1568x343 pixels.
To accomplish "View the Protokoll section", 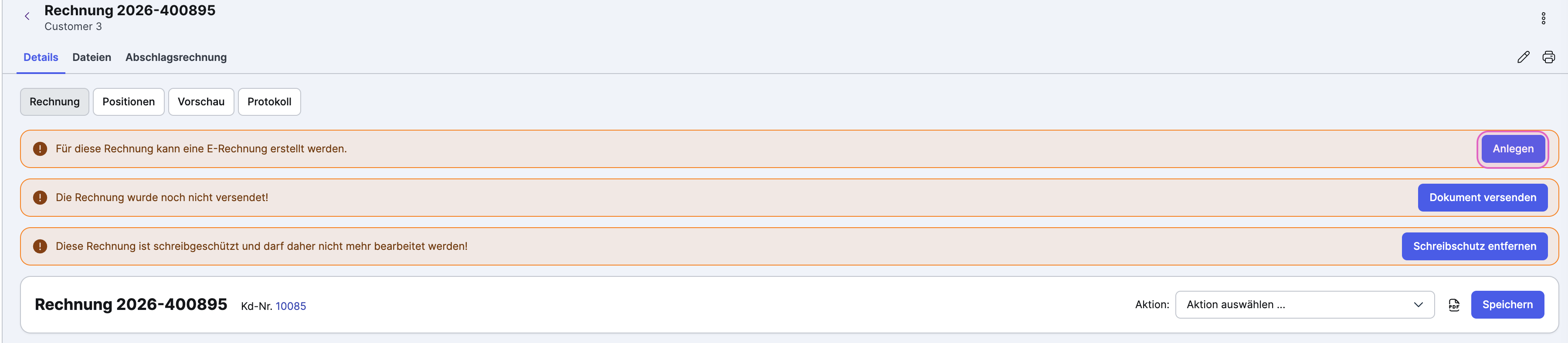I will (x=269, y=101).
